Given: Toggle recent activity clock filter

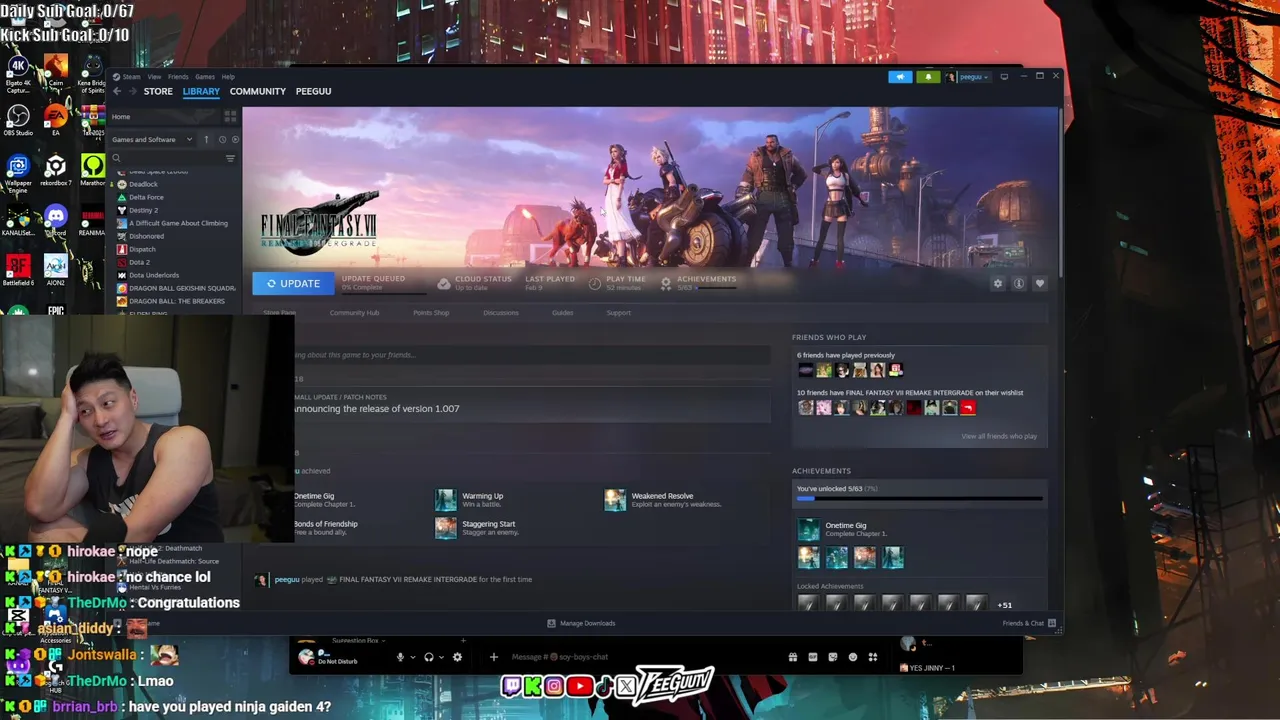Looking at the screenshot, I should (x=222, y=139).
